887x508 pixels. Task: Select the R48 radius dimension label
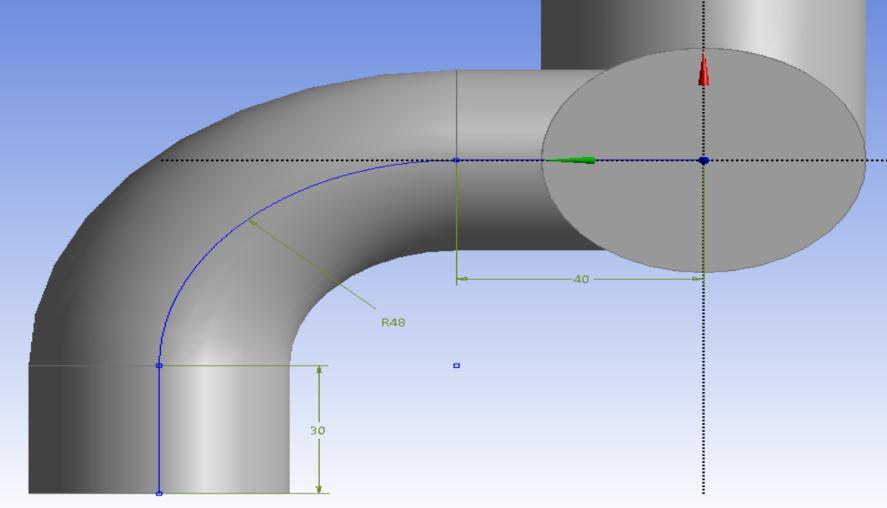point(393,322)
